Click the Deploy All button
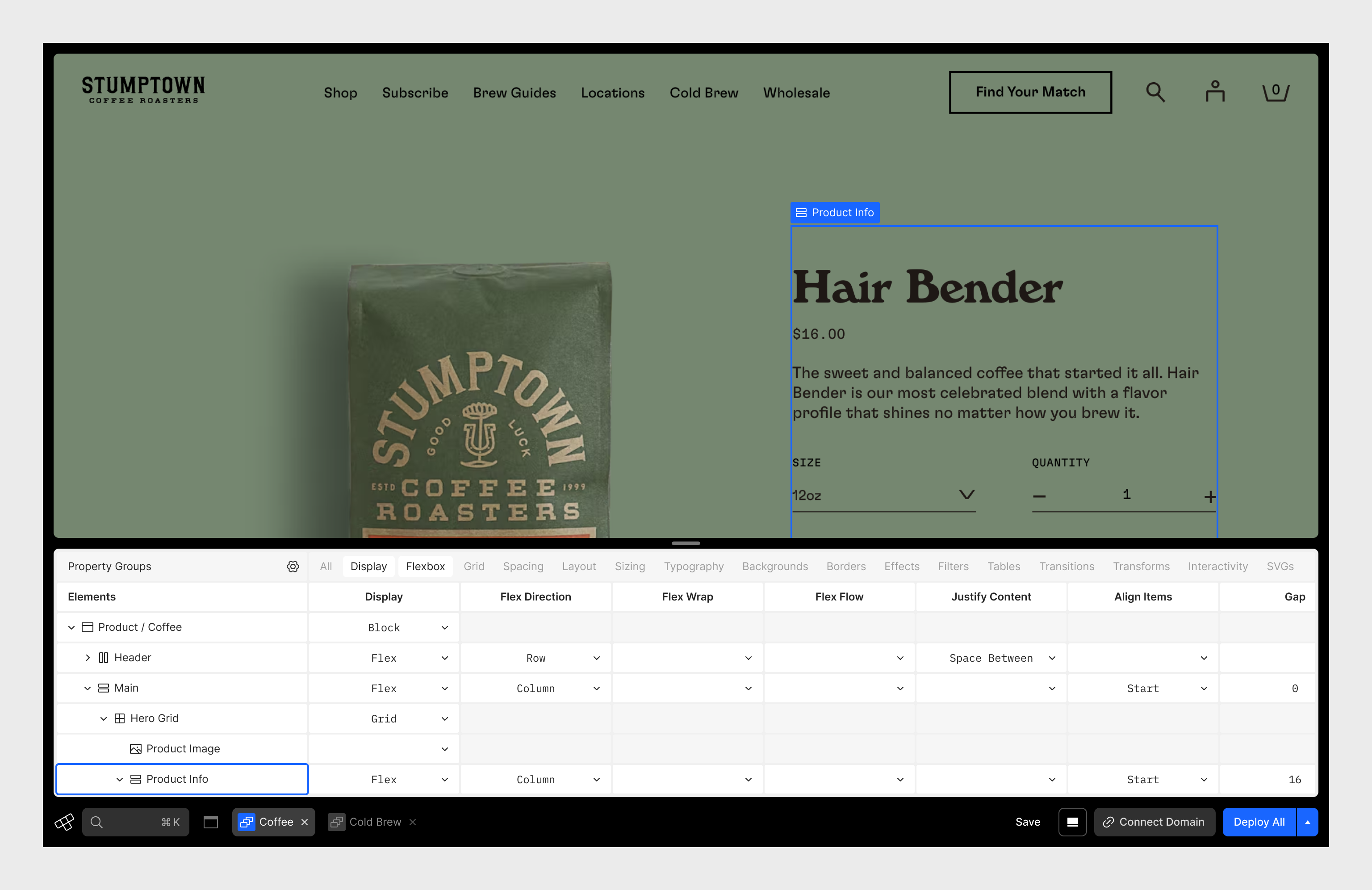The image size is (1372, 890). 1259,822
